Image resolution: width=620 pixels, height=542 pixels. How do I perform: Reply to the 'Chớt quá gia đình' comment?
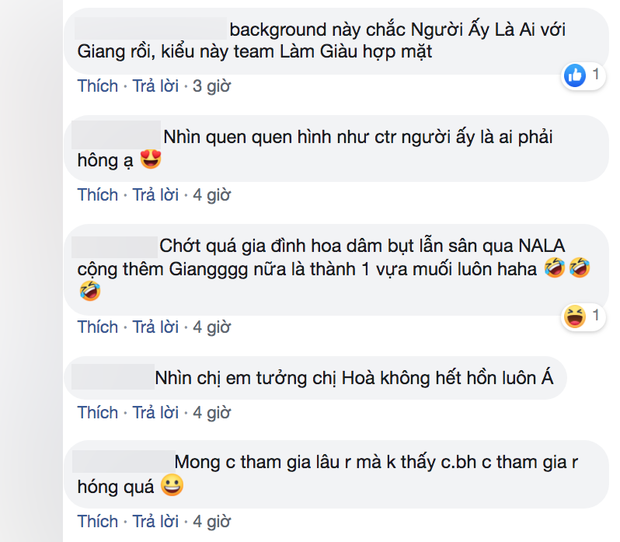(x=155, y=327)
